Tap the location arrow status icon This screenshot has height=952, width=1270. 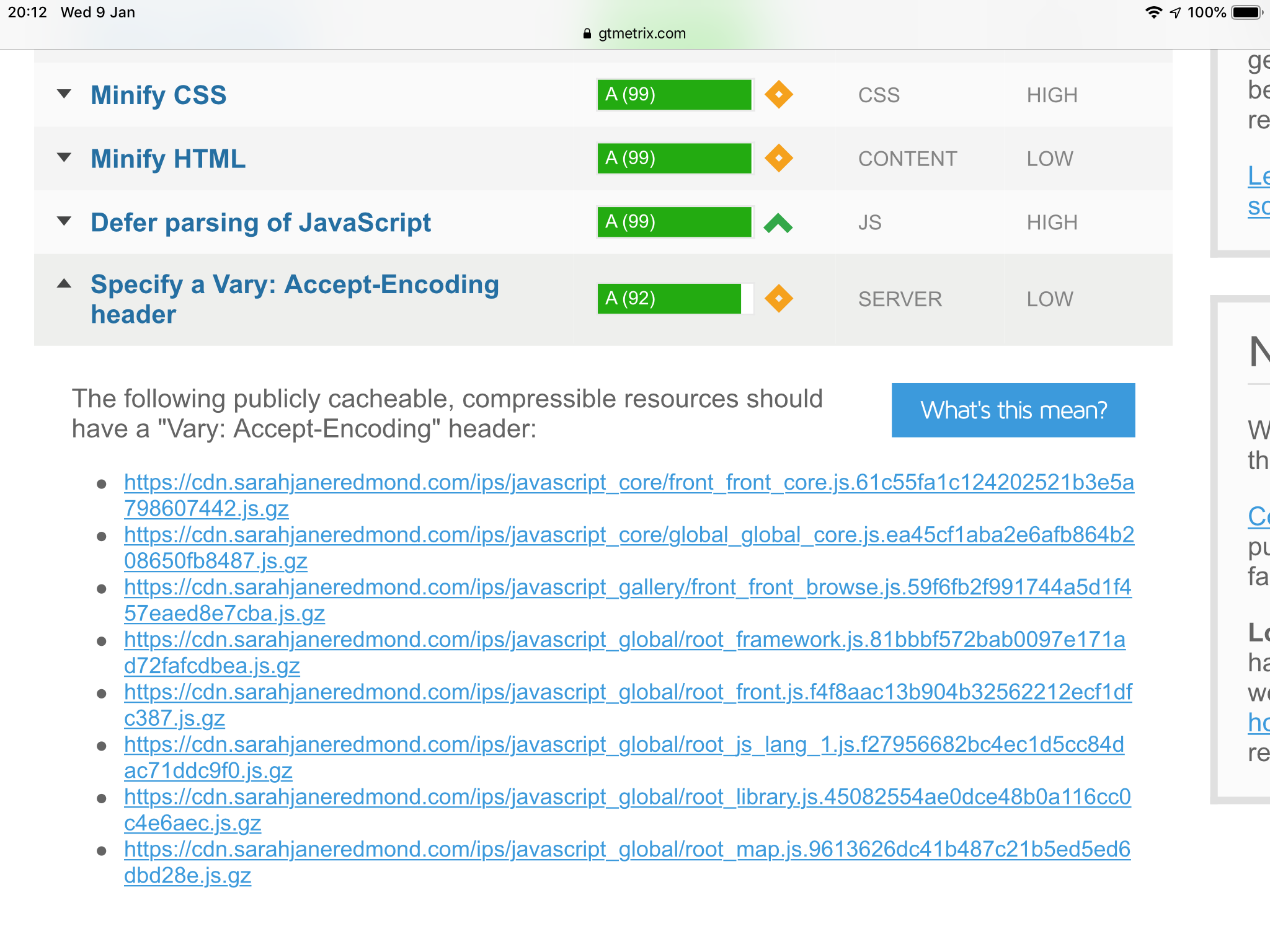pos(1175,12)
